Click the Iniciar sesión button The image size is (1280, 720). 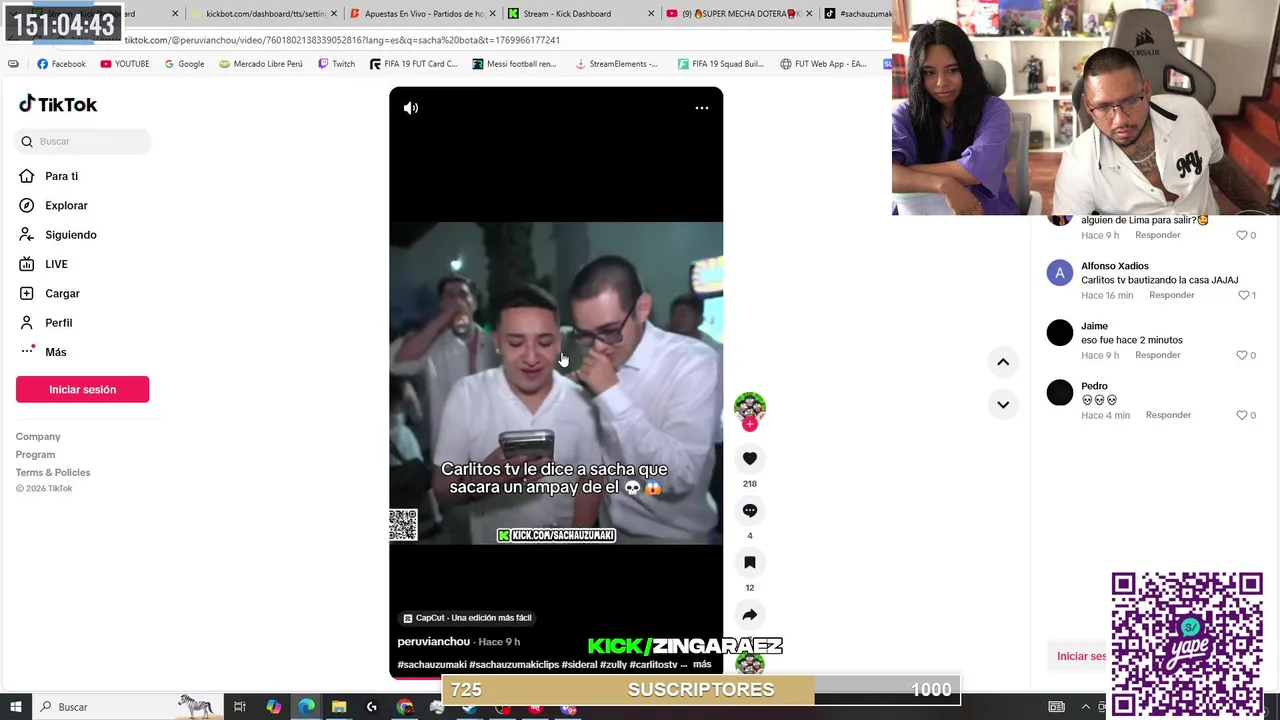[83, 390]
